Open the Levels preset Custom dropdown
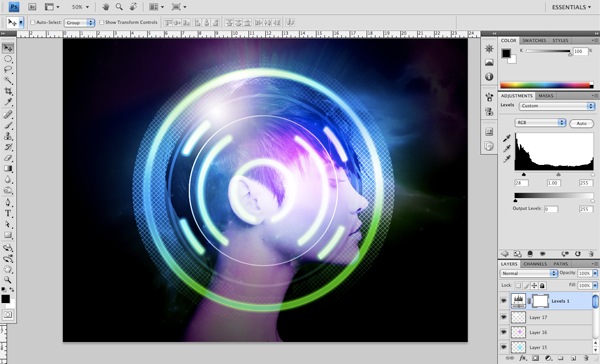Image resolution: width=600 pixels, height=364 pixels. point(557,106)
